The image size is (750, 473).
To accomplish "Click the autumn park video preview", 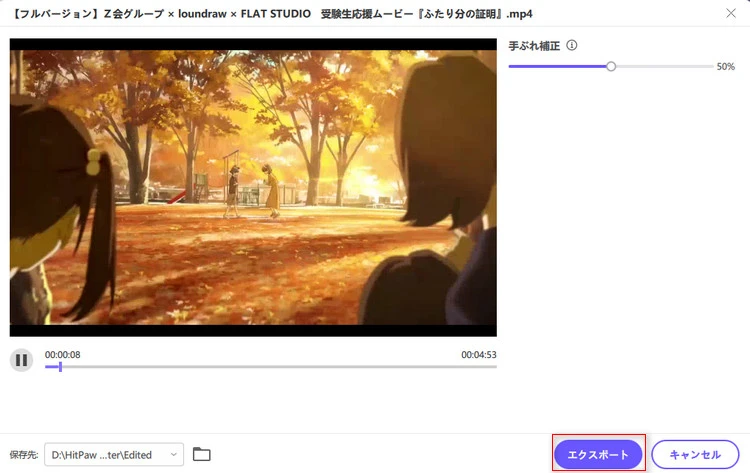I will [253, 187].
